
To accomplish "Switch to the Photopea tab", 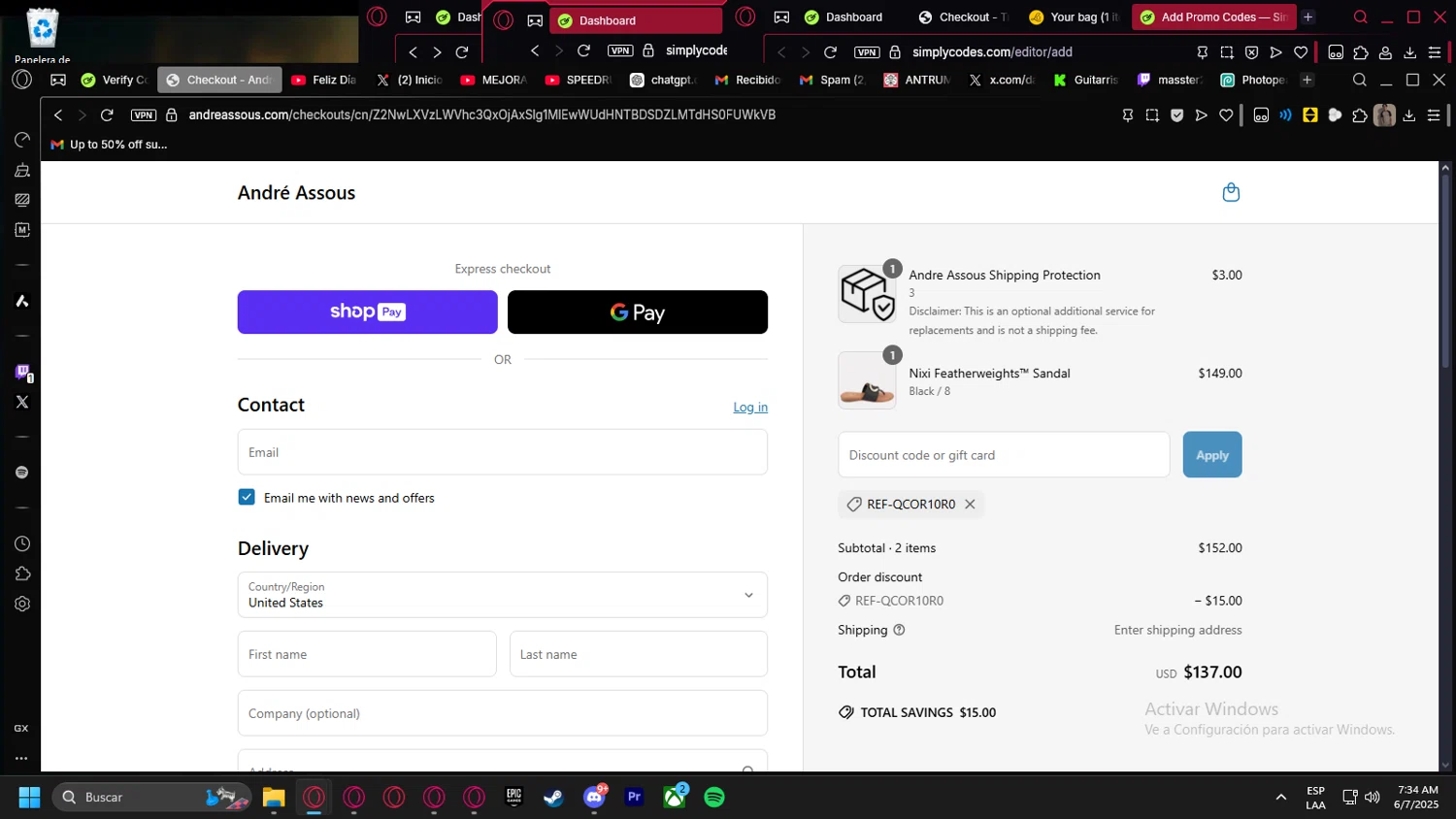I will pos(1255,80).
